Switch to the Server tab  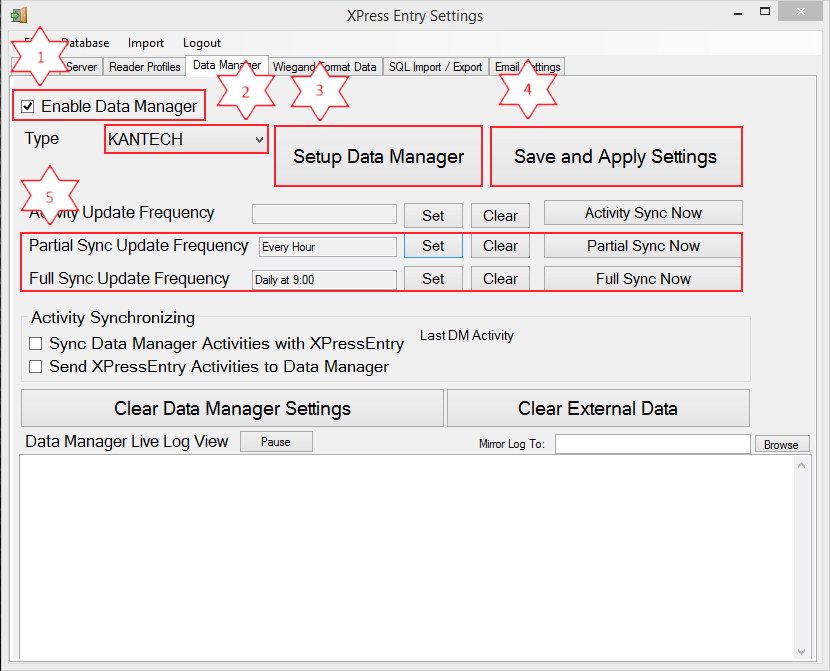tap(82, 67)
